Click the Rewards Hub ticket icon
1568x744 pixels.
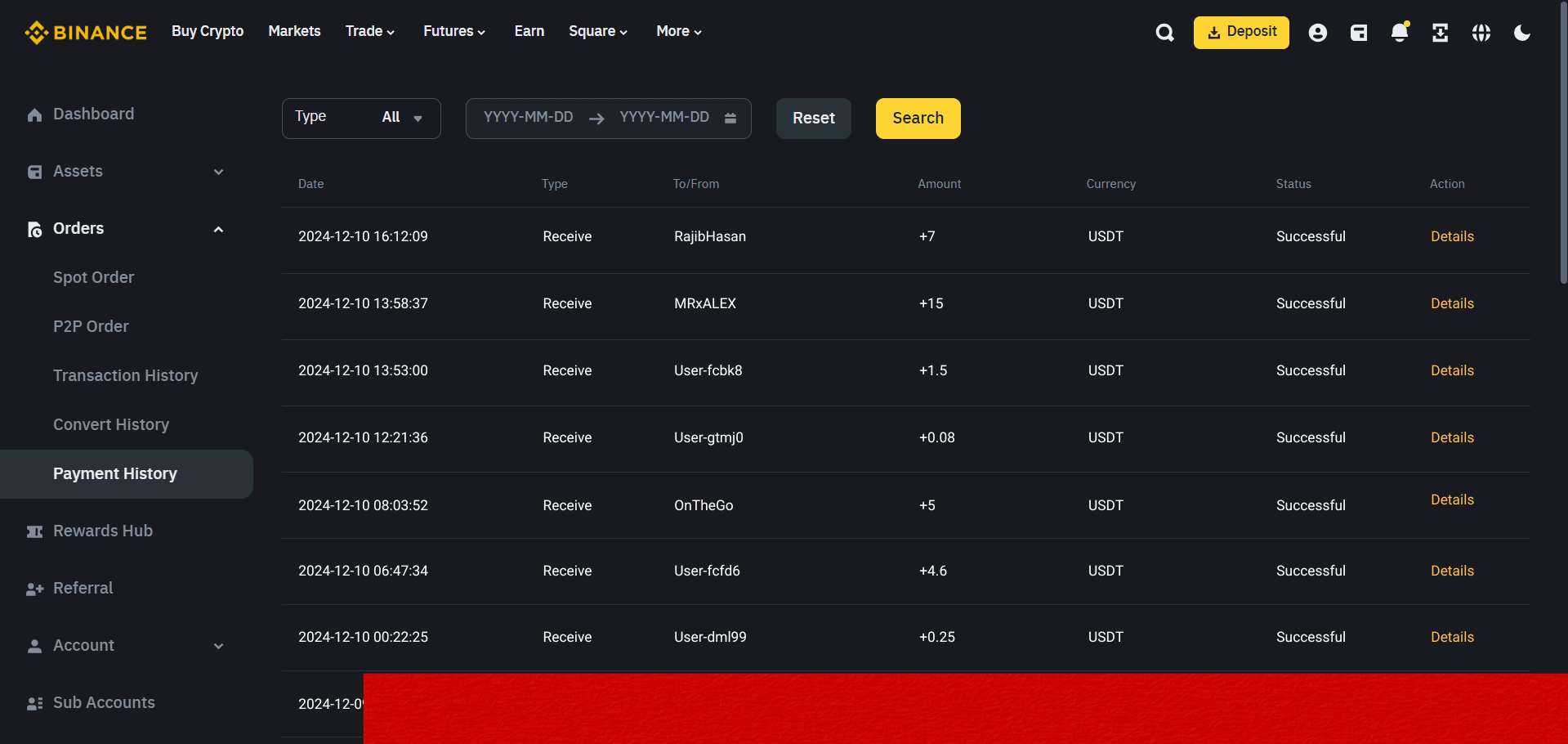[x=34, y=532]
